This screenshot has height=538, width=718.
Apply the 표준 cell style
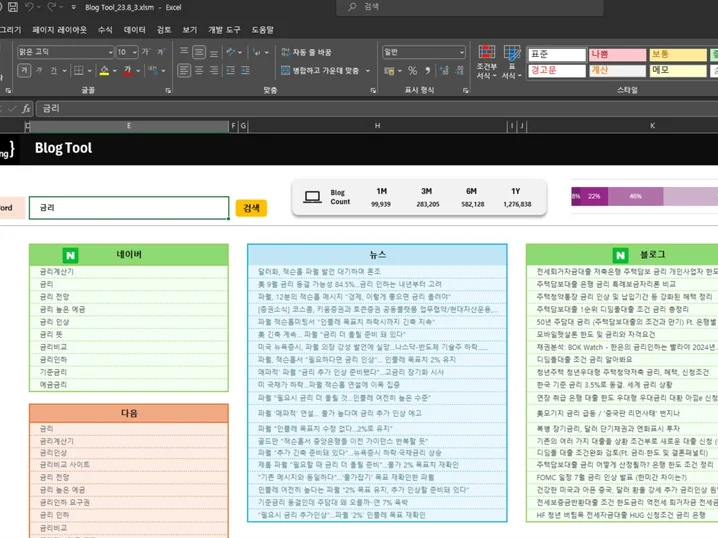tap(557, 54)
